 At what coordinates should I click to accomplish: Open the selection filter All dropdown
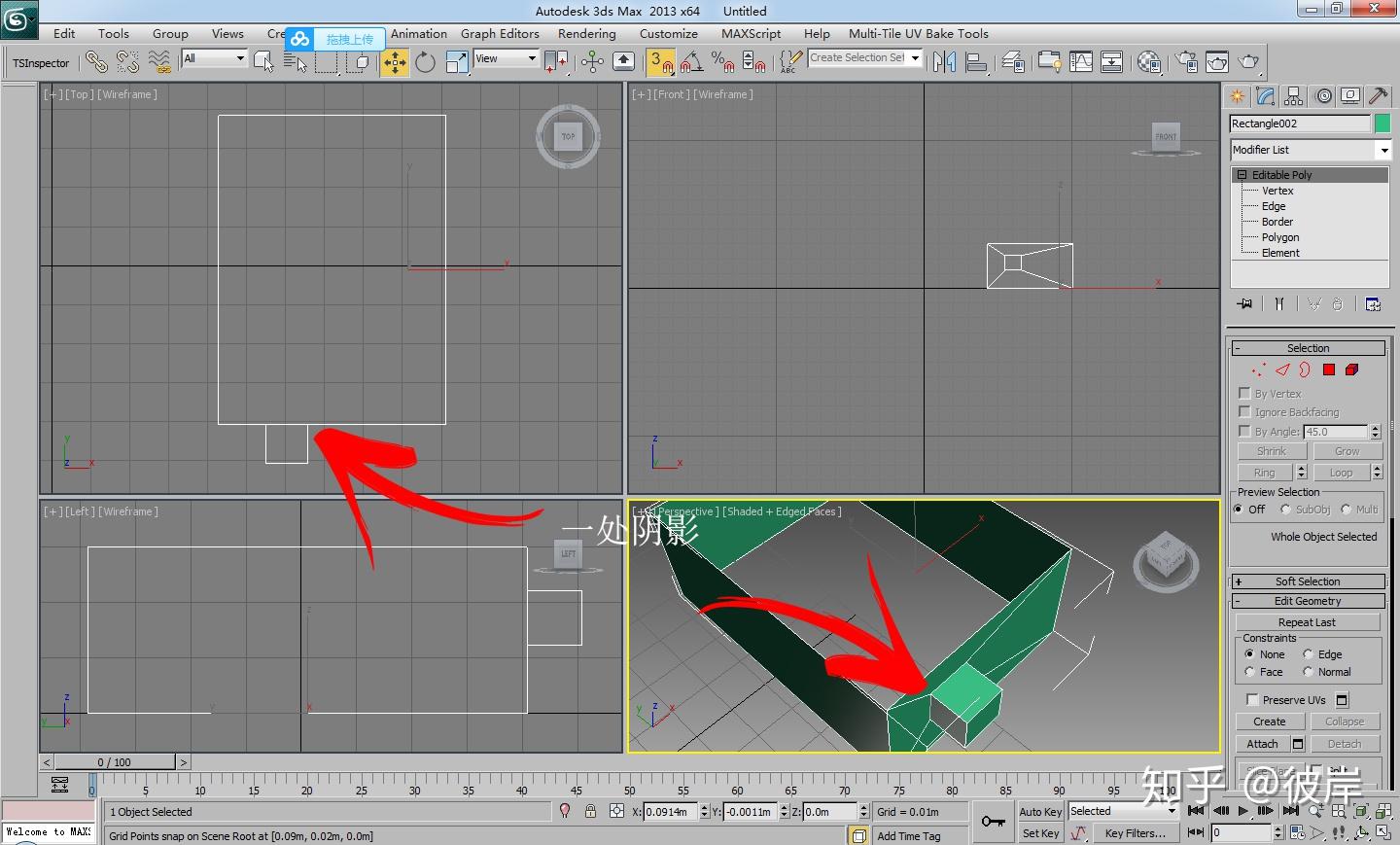tap(214, 58)
